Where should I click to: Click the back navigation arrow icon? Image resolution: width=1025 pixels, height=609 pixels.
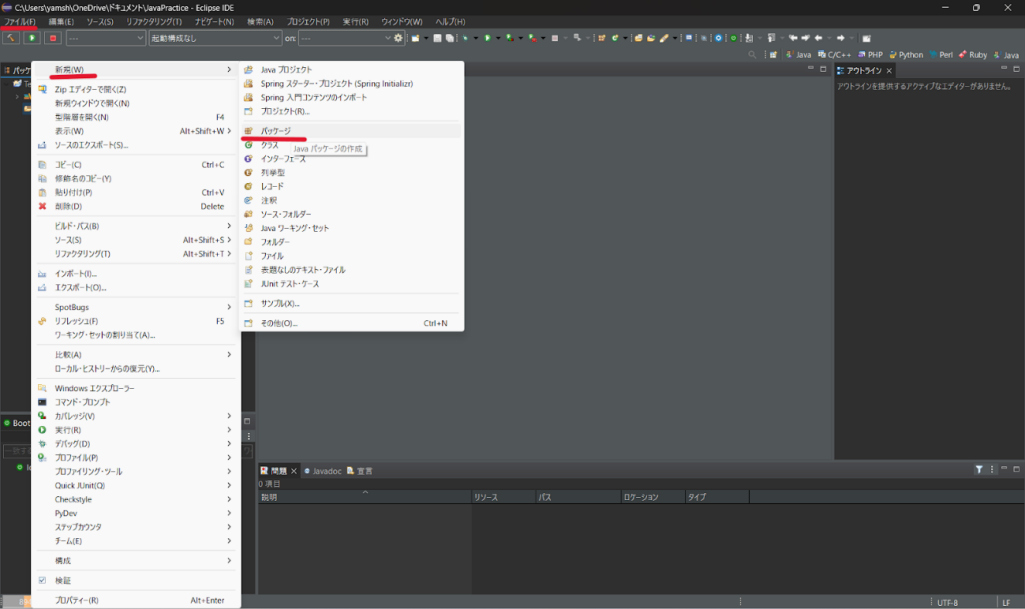pyautogui.click(x=818, y=38)
